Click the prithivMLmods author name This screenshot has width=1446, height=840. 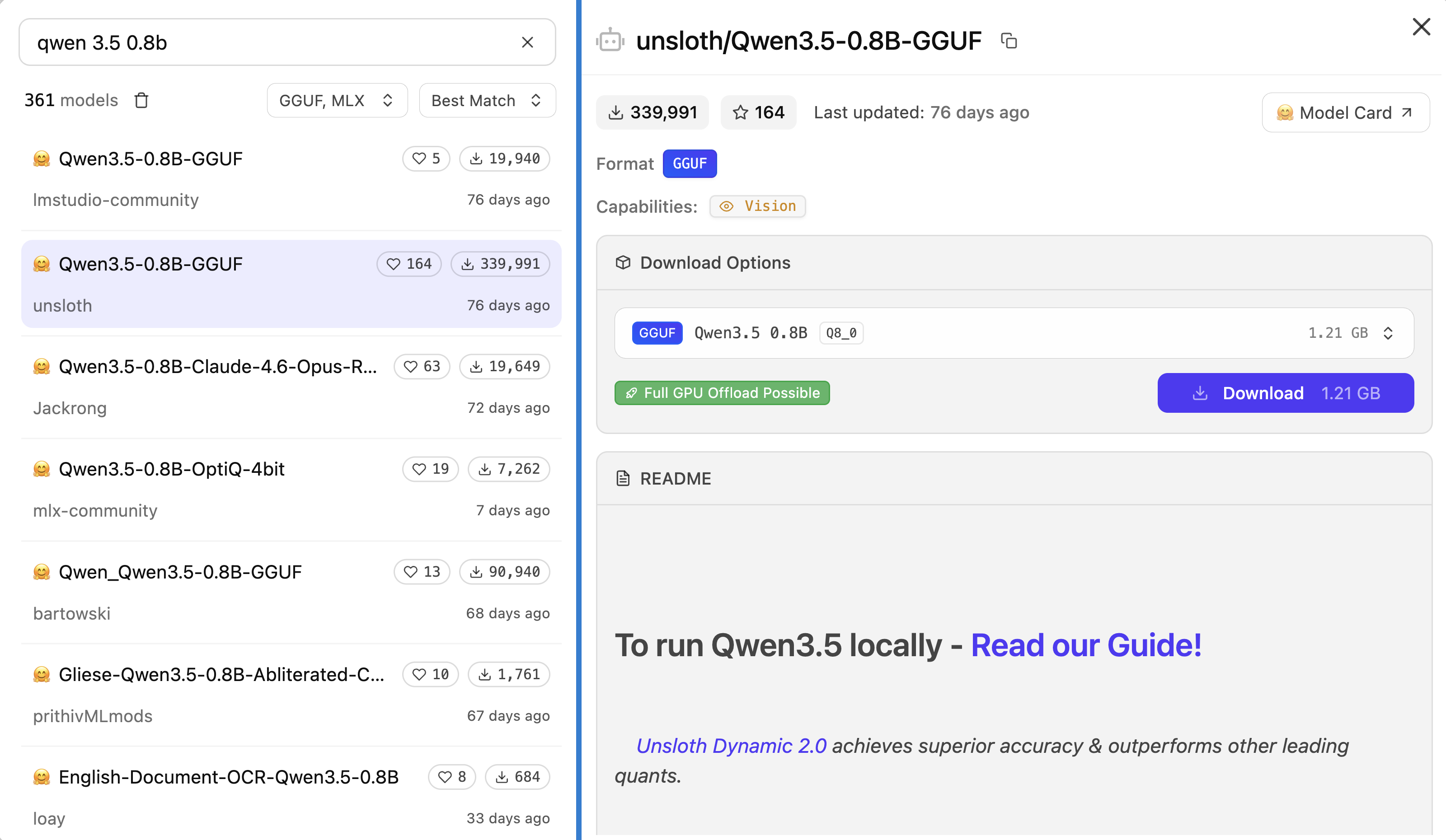point(93,716)
